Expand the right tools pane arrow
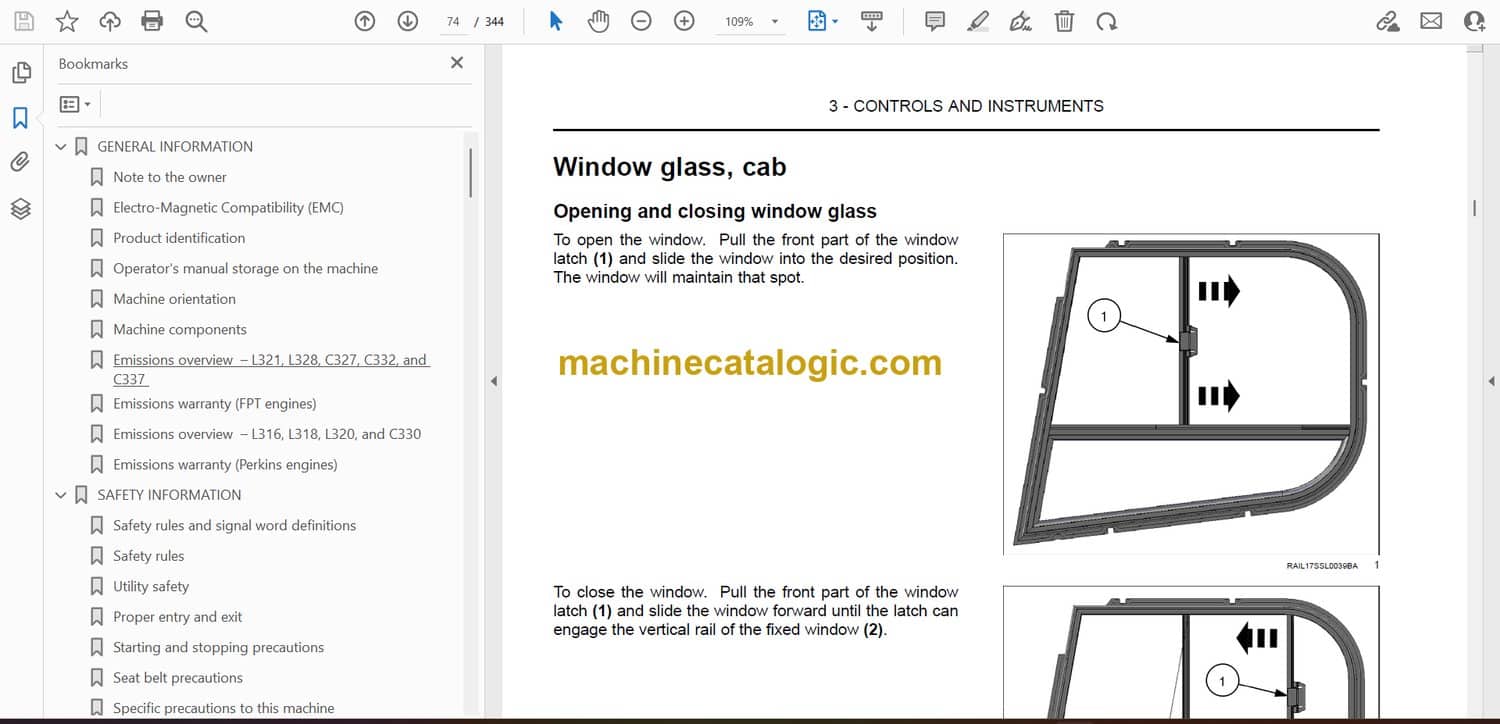The height and width of the screenshot is (724, 1500). (1491, 381)
